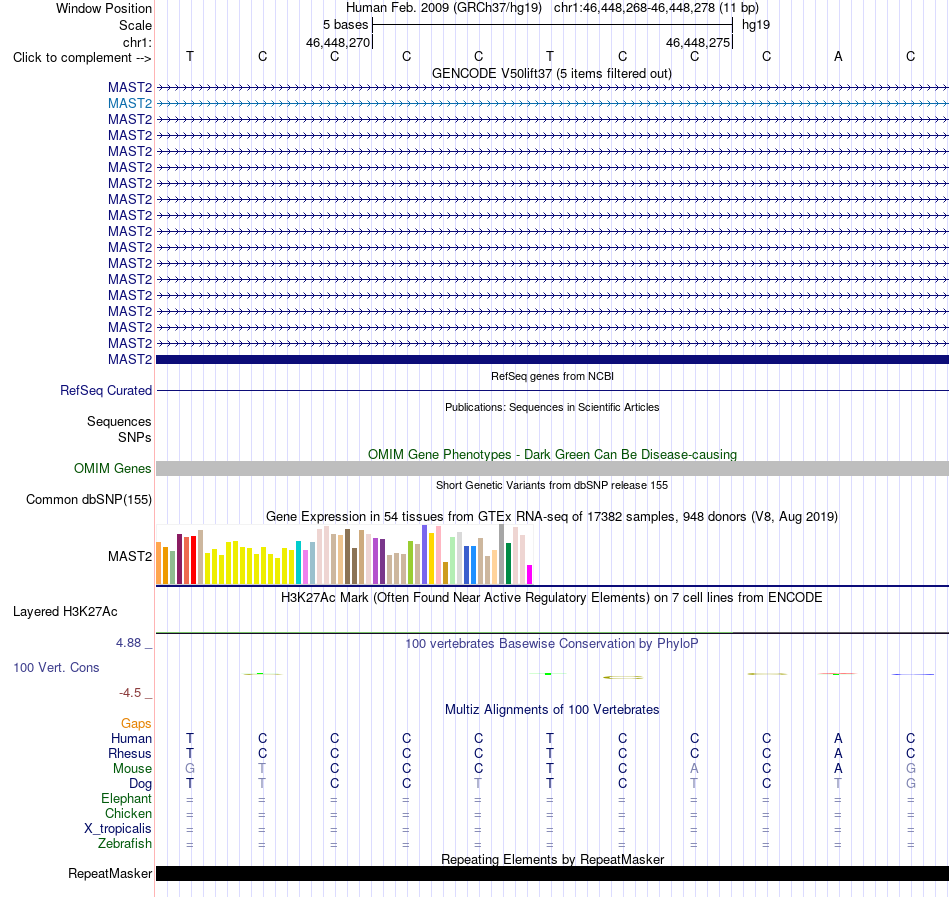Click the 46,448,270 position marker
The width and height of the screenshot is (950, 897).
pyautogui.click(x=337, y=42)
